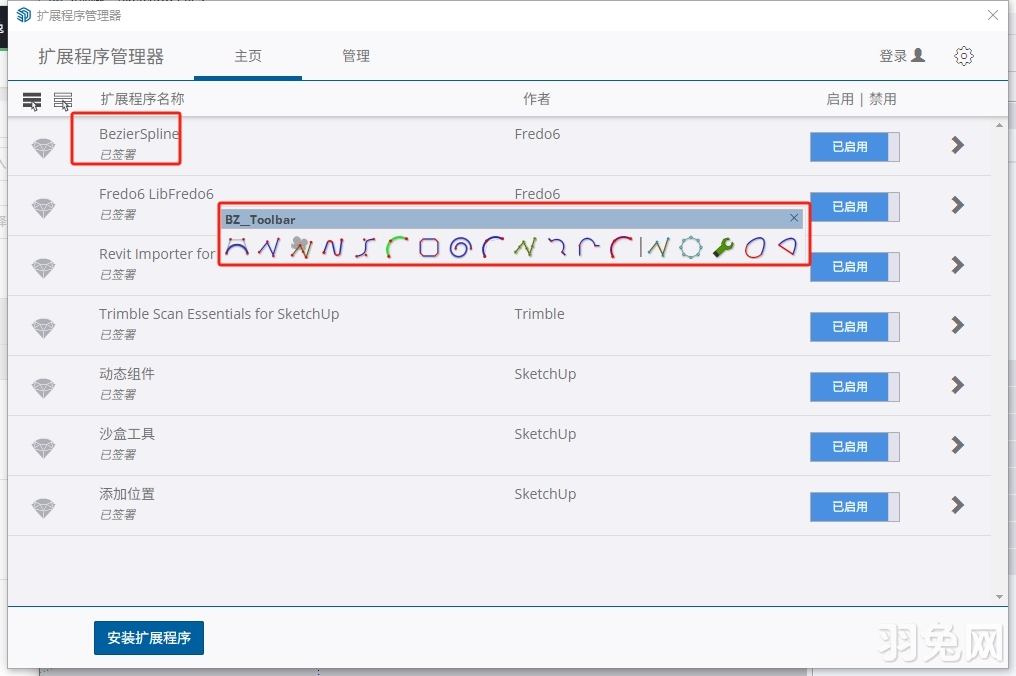
Task: Switch to the 管理 tab
Action: pyautogui.click(x=356, y=56)
